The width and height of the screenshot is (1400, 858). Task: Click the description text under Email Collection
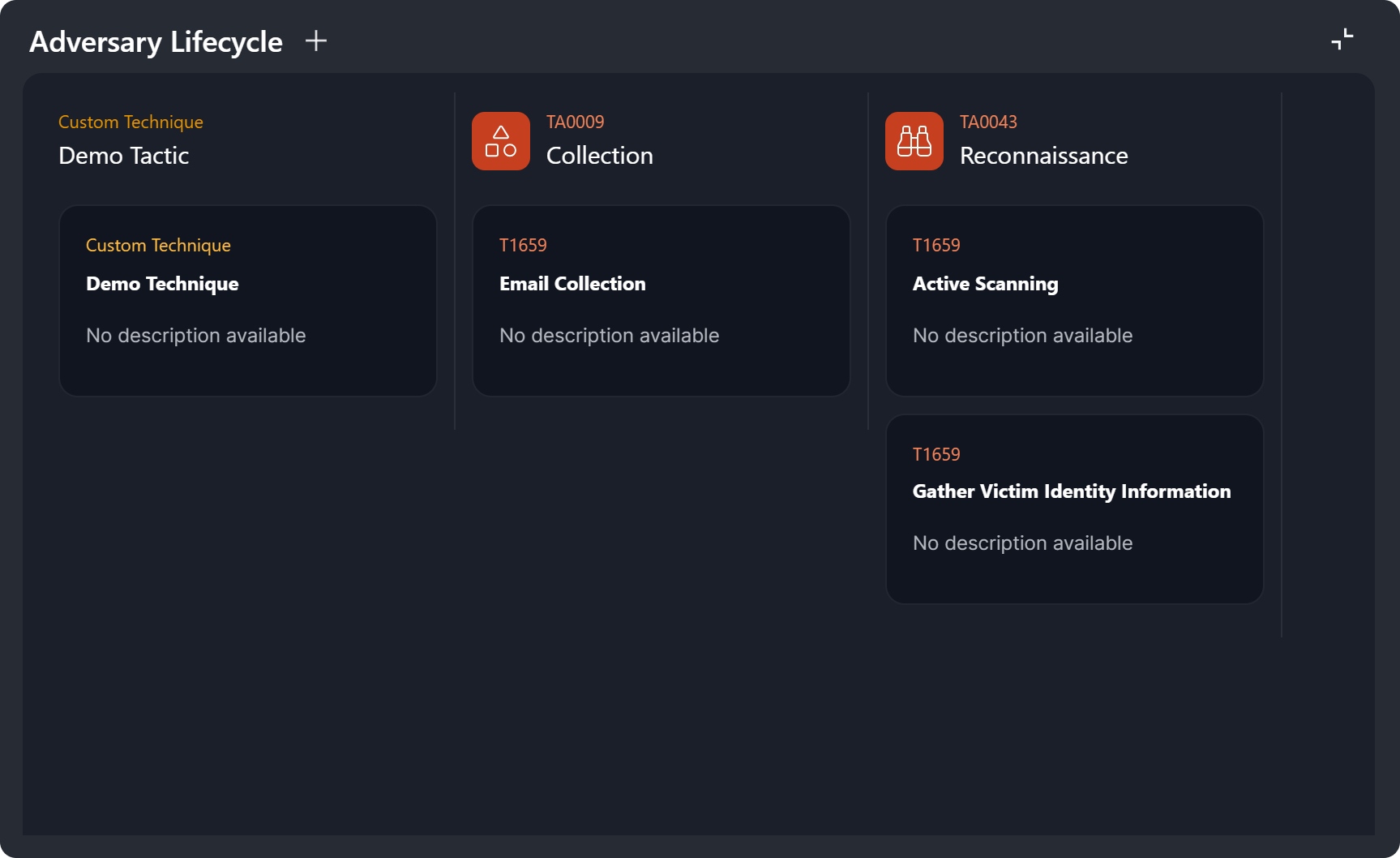tap(609, 336)
